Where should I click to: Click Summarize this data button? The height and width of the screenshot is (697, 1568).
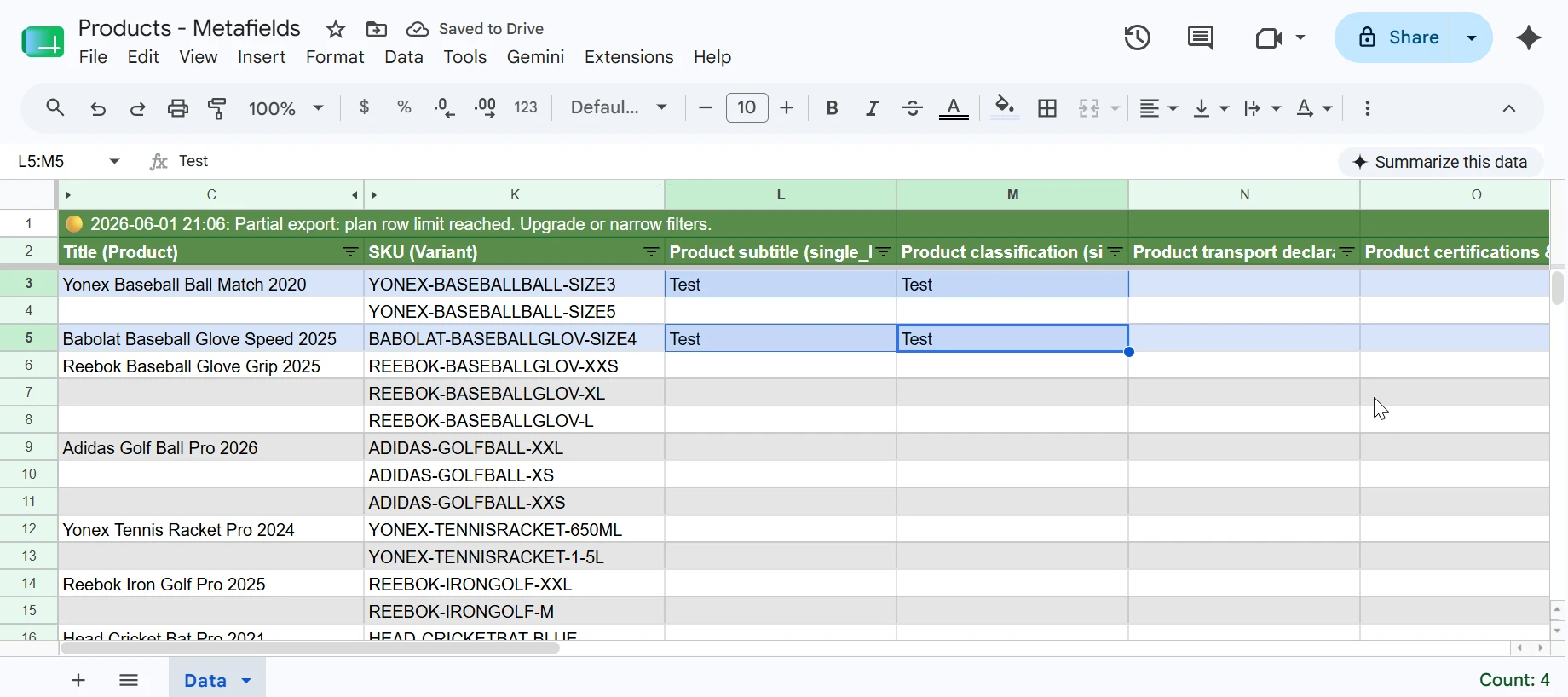[x=1440, y=162]
